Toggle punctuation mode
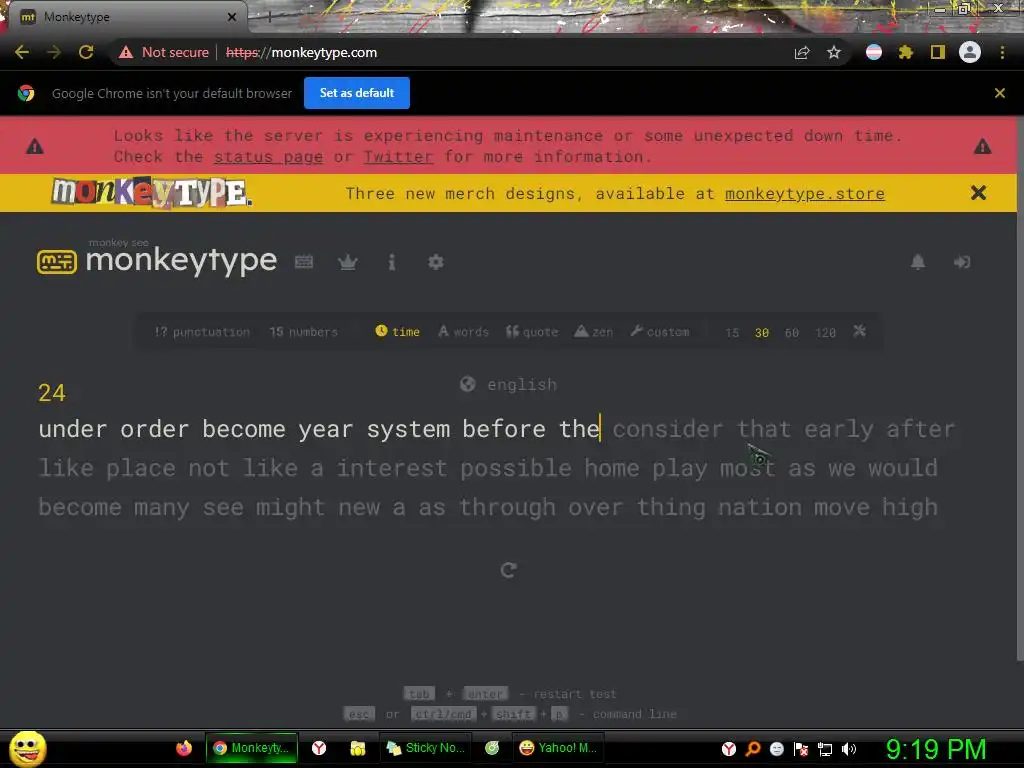This screenshot has height=768, width=1024. click(202, 332)
